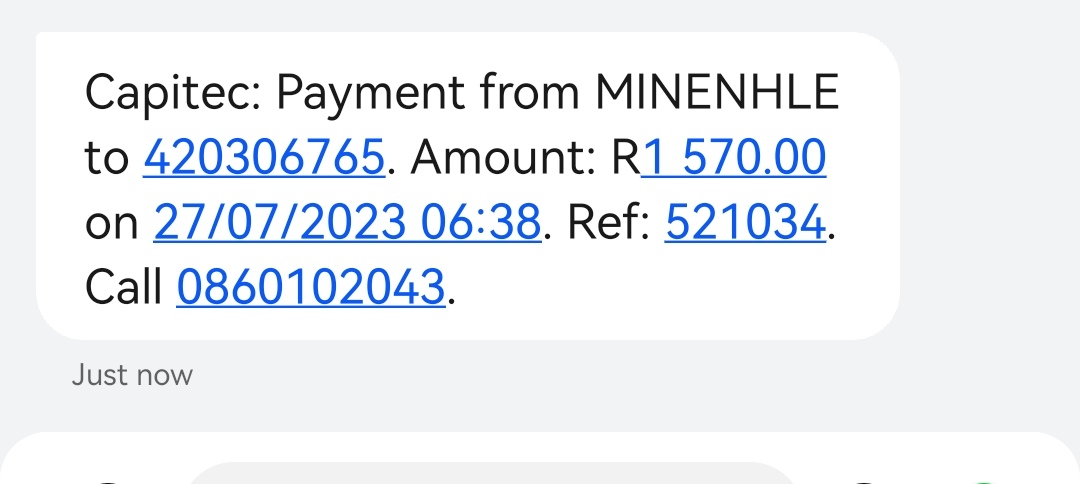The width and height of the screenshot is (1080, 484).
Task: Click the 'Amount:' label text
Action: 504,158
